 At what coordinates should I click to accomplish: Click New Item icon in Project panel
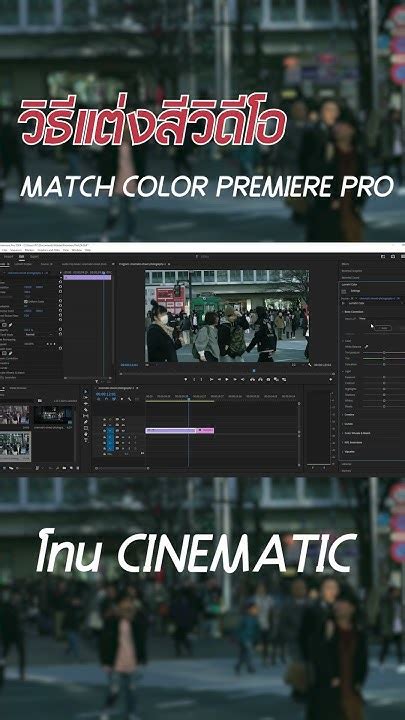click(x=71, y=468)
